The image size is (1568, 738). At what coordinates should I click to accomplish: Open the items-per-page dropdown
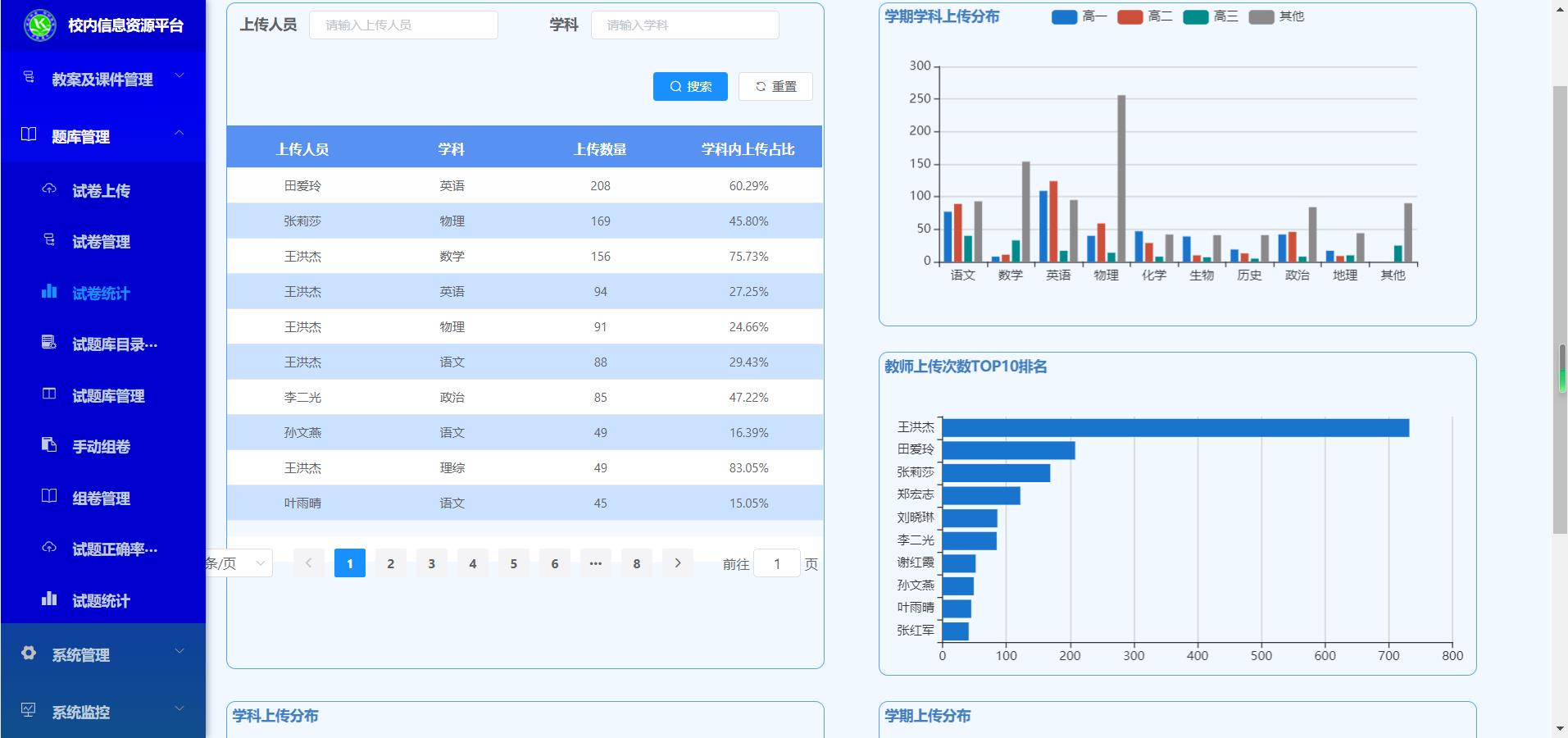(x=239, y=563)
